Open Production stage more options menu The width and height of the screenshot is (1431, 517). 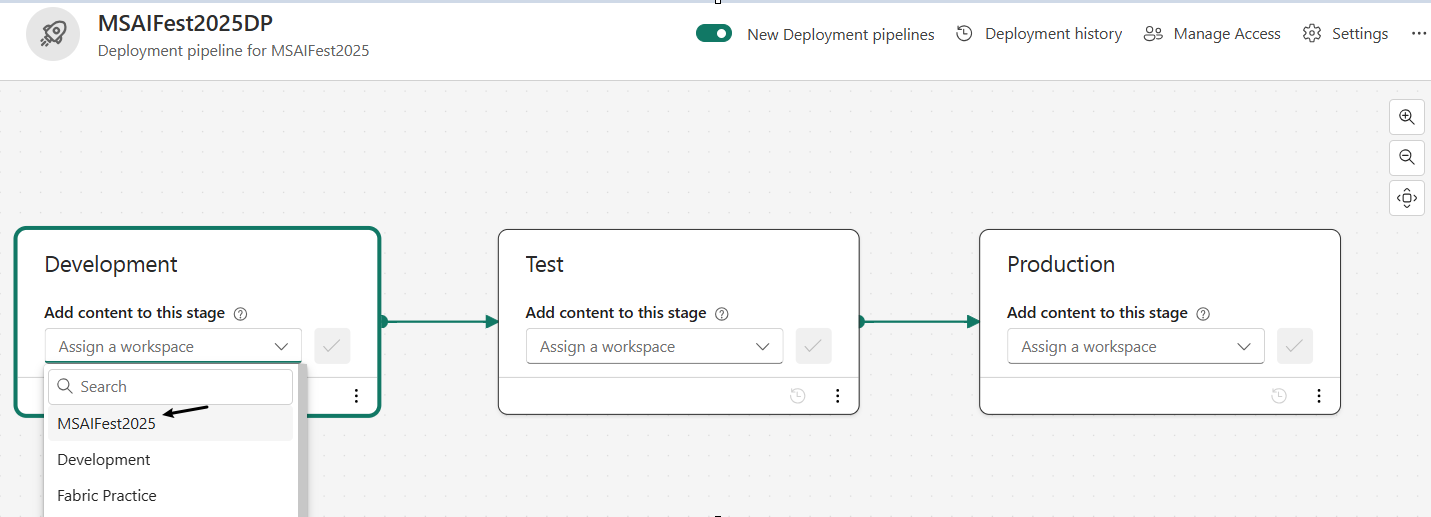point(1319,396)
